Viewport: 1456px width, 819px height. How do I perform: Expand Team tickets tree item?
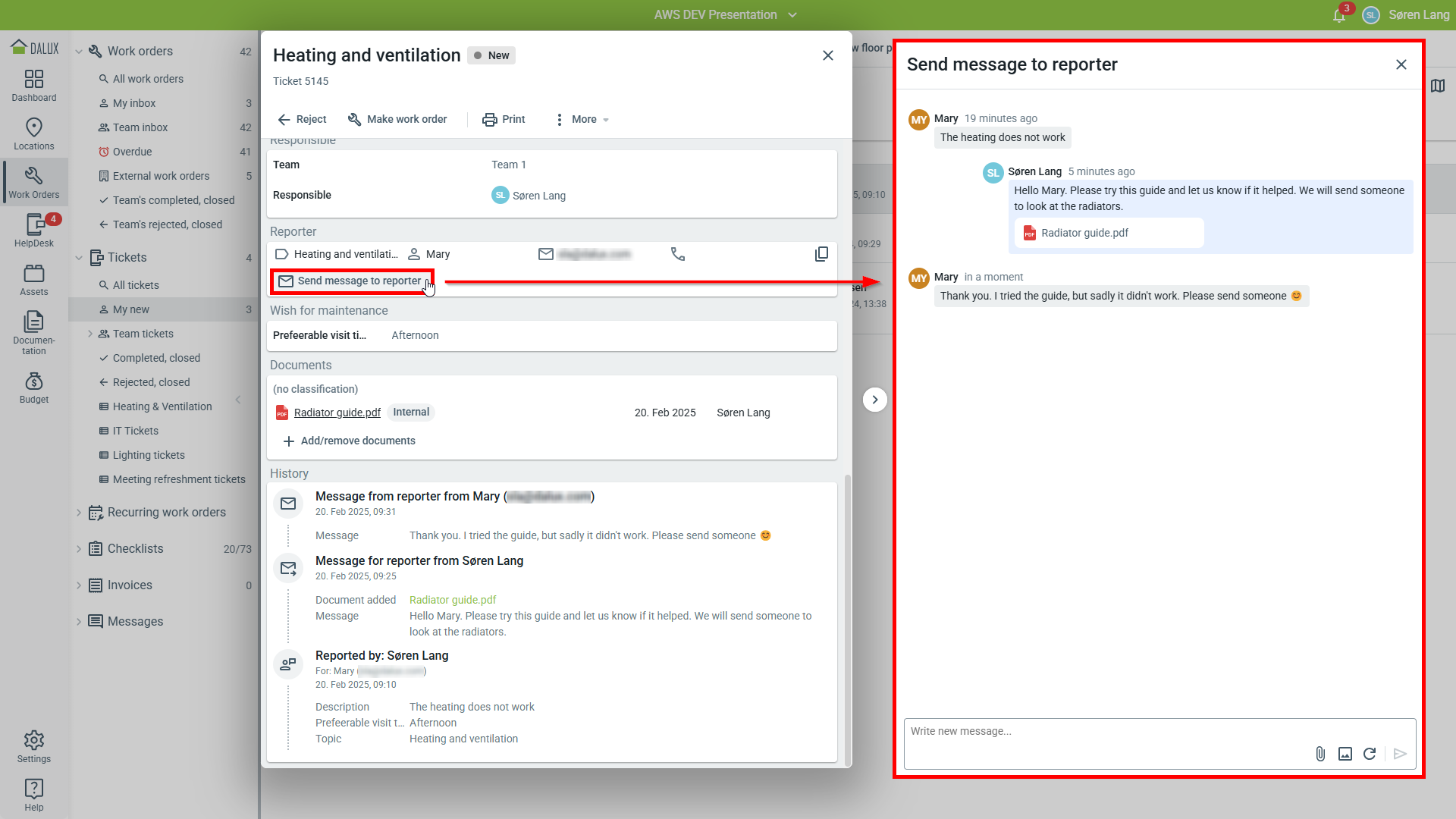[x=90, y=334]
